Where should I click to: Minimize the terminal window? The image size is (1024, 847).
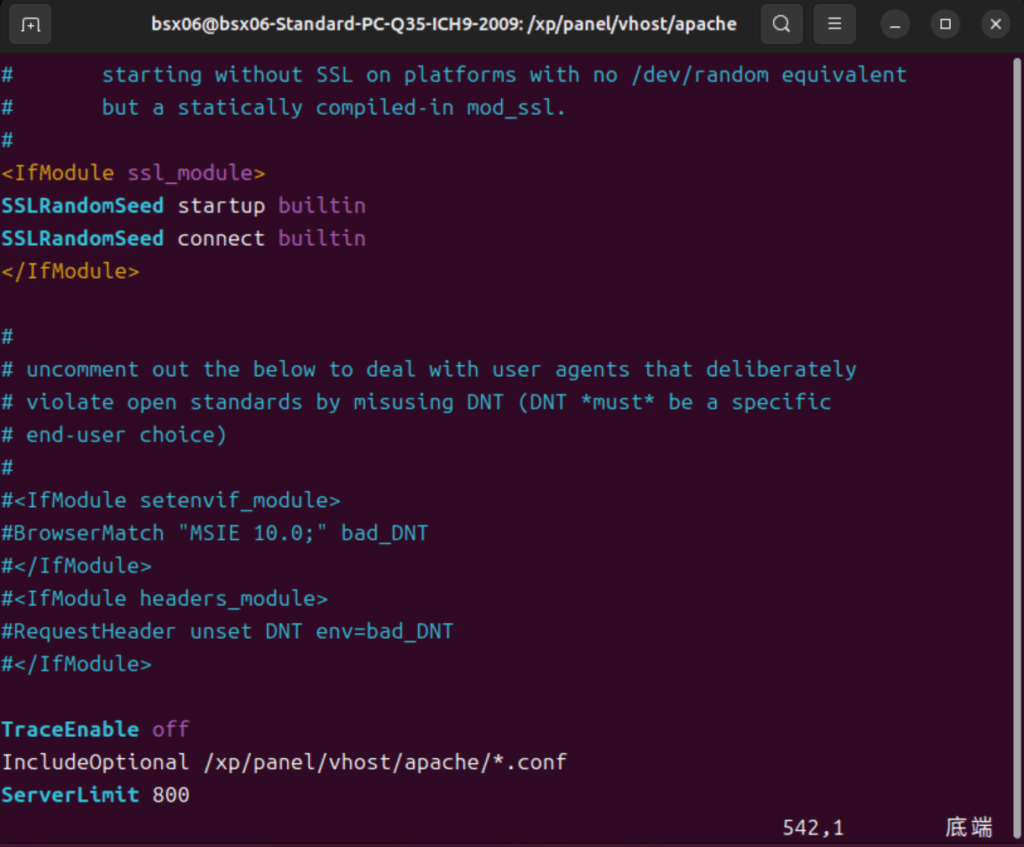(x=895, y=25)
